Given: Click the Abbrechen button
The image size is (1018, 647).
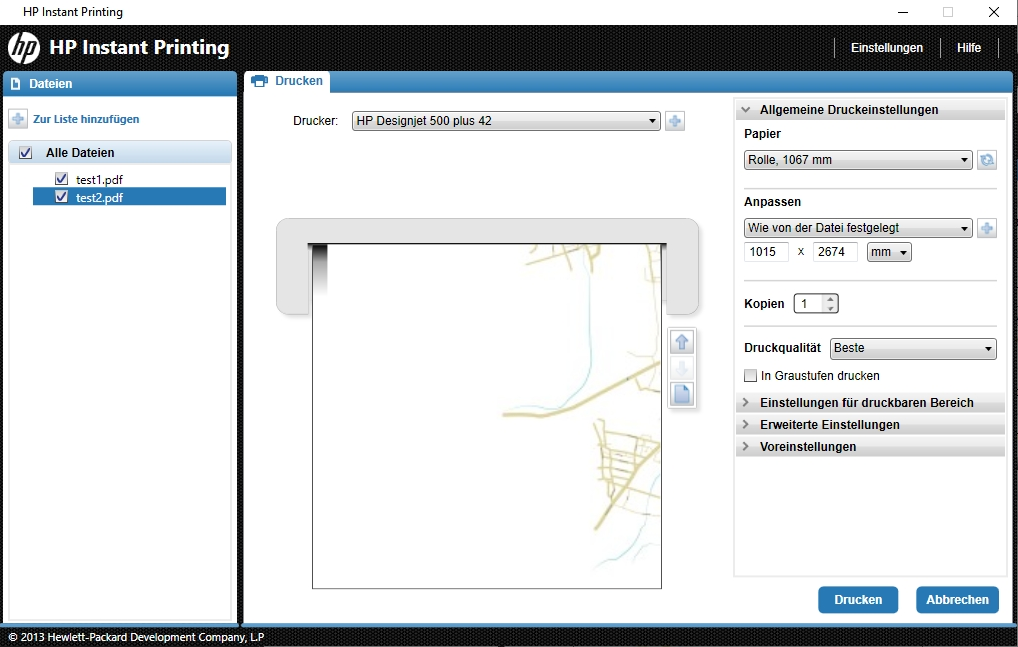Looking at the screenshot, I should point(957,600).
